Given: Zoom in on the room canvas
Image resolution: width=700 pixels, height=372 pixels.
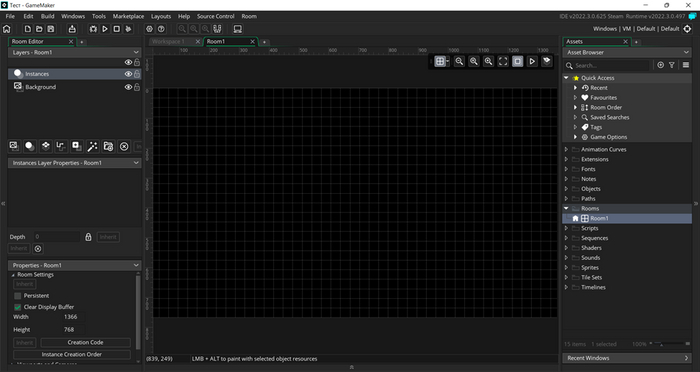Looking at the screenshot, I should pyautogui.click(x=488, y=62).
